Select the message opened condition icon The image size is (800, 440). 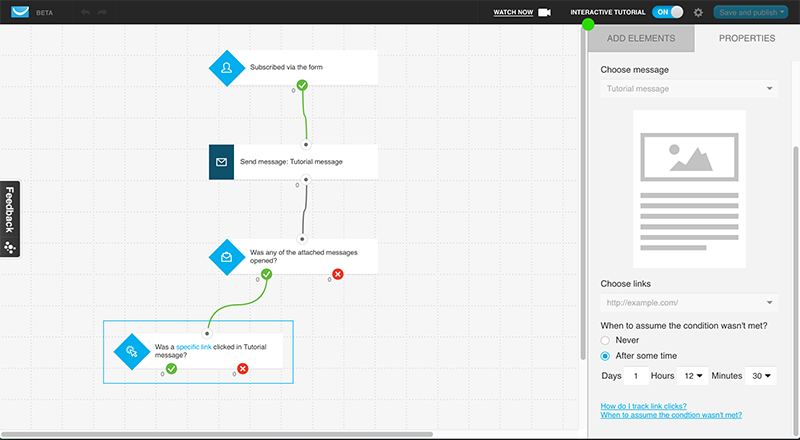point(227,257)
